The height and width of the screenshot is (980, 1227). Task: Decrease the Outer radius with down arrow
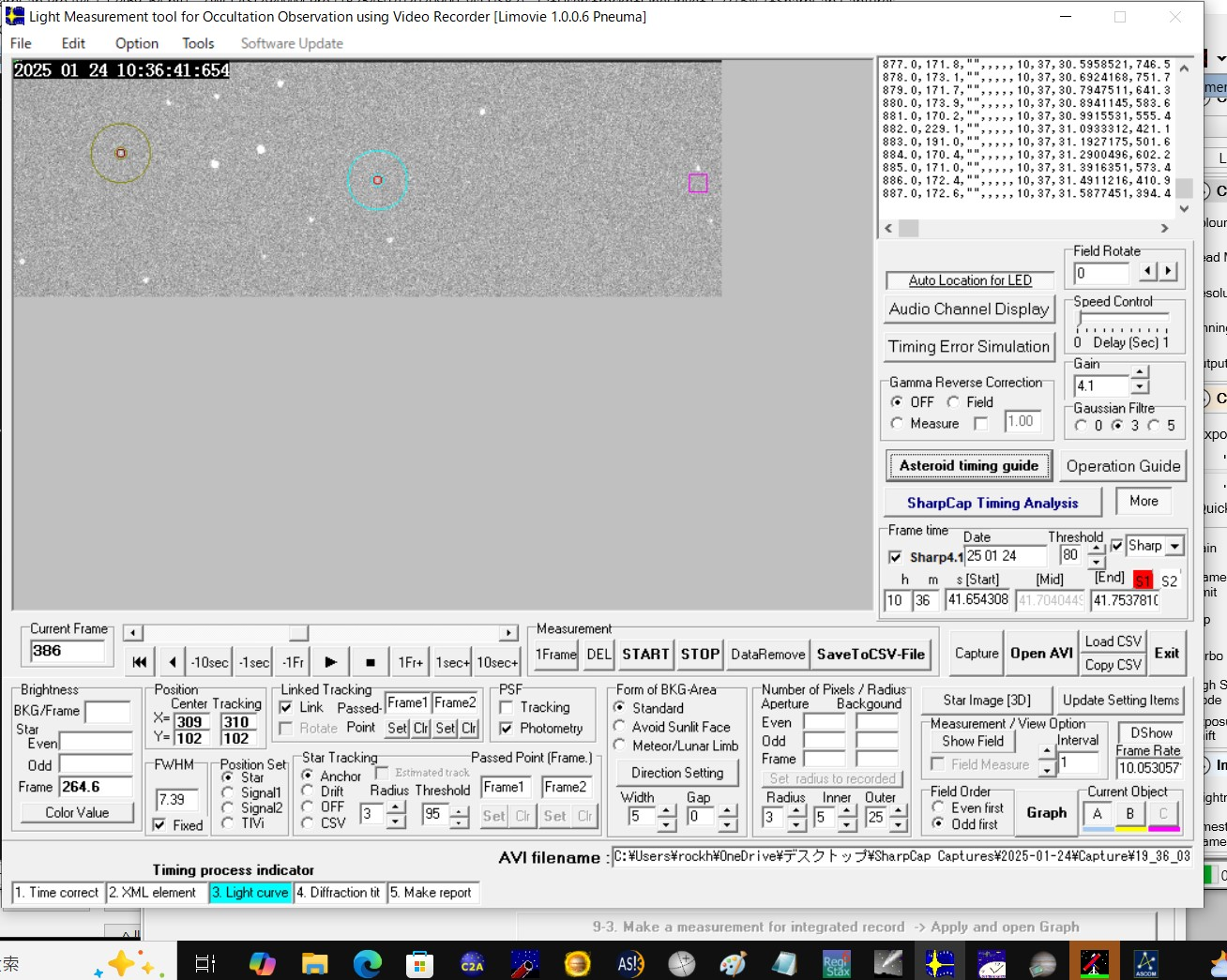click(x=899, y=826)
